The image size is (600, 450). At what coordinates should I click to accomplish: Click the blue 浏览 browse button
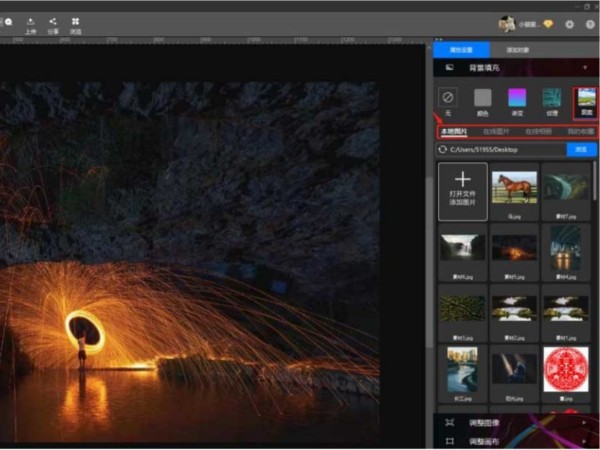[576, 149]
